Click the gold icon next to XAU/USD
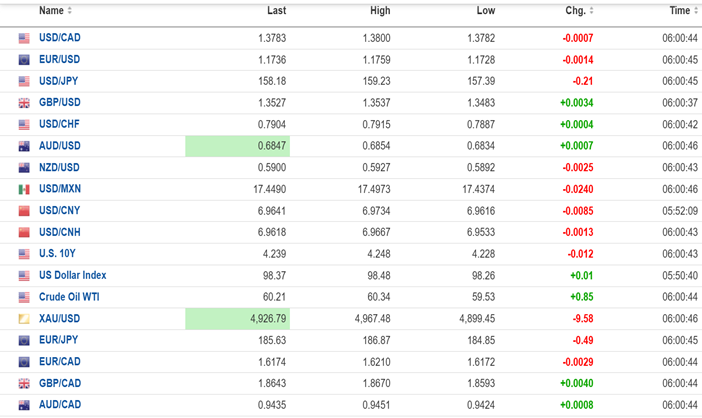This screenshot has width=702, height=418. 24,319
